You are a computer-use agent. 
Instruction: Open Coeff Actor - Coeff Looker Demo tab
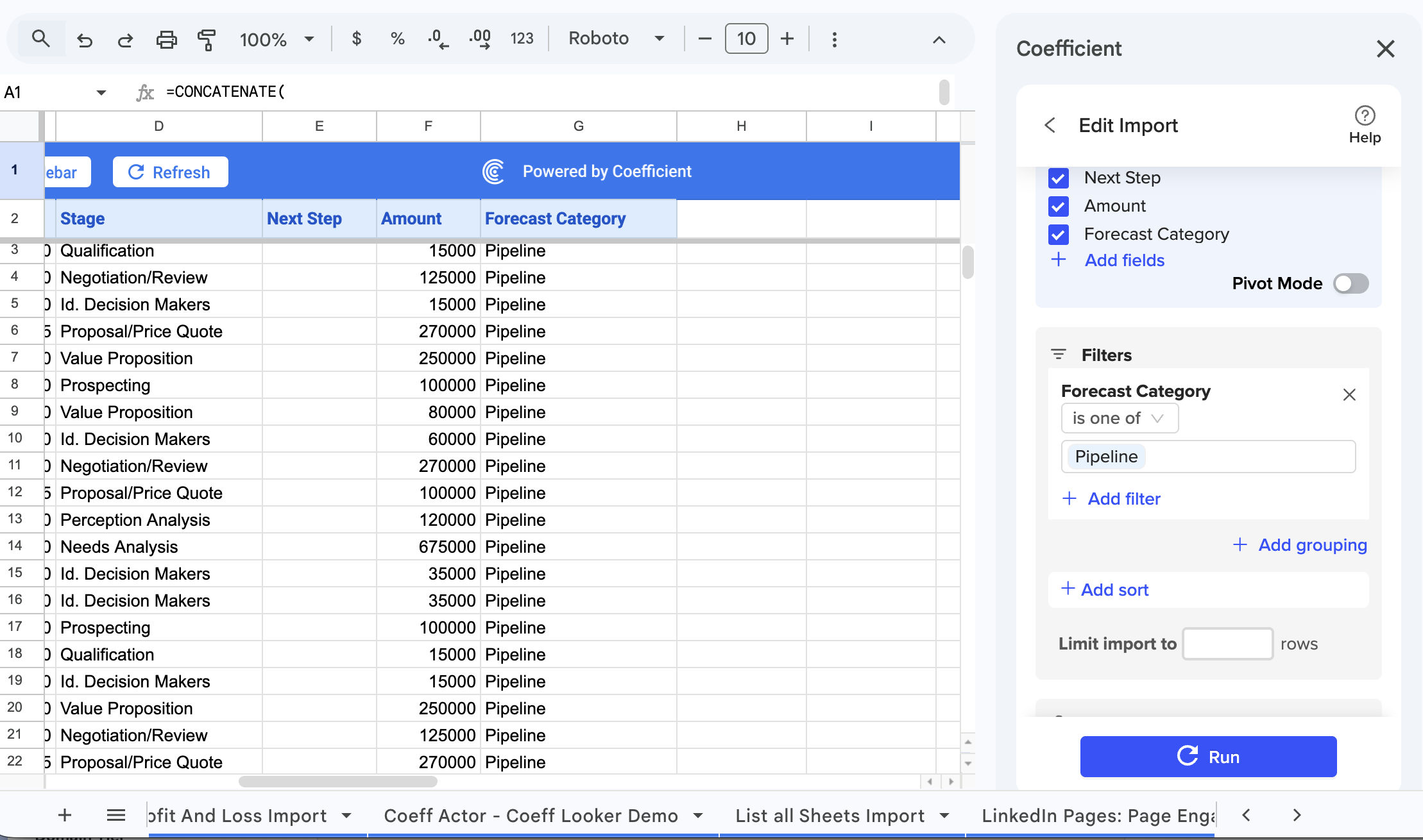(531, 816)
